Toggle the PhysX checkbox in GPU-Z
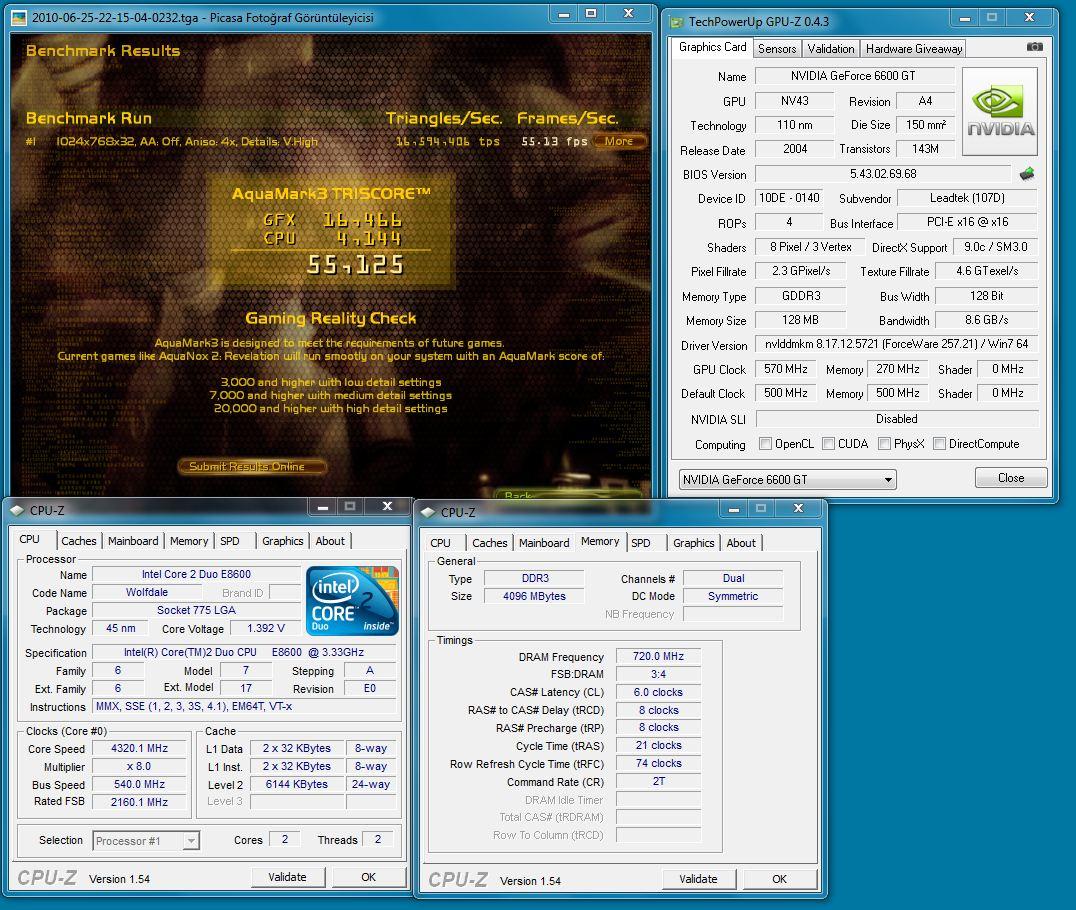This screenshot has width=1076, height=910. [885, 443]
